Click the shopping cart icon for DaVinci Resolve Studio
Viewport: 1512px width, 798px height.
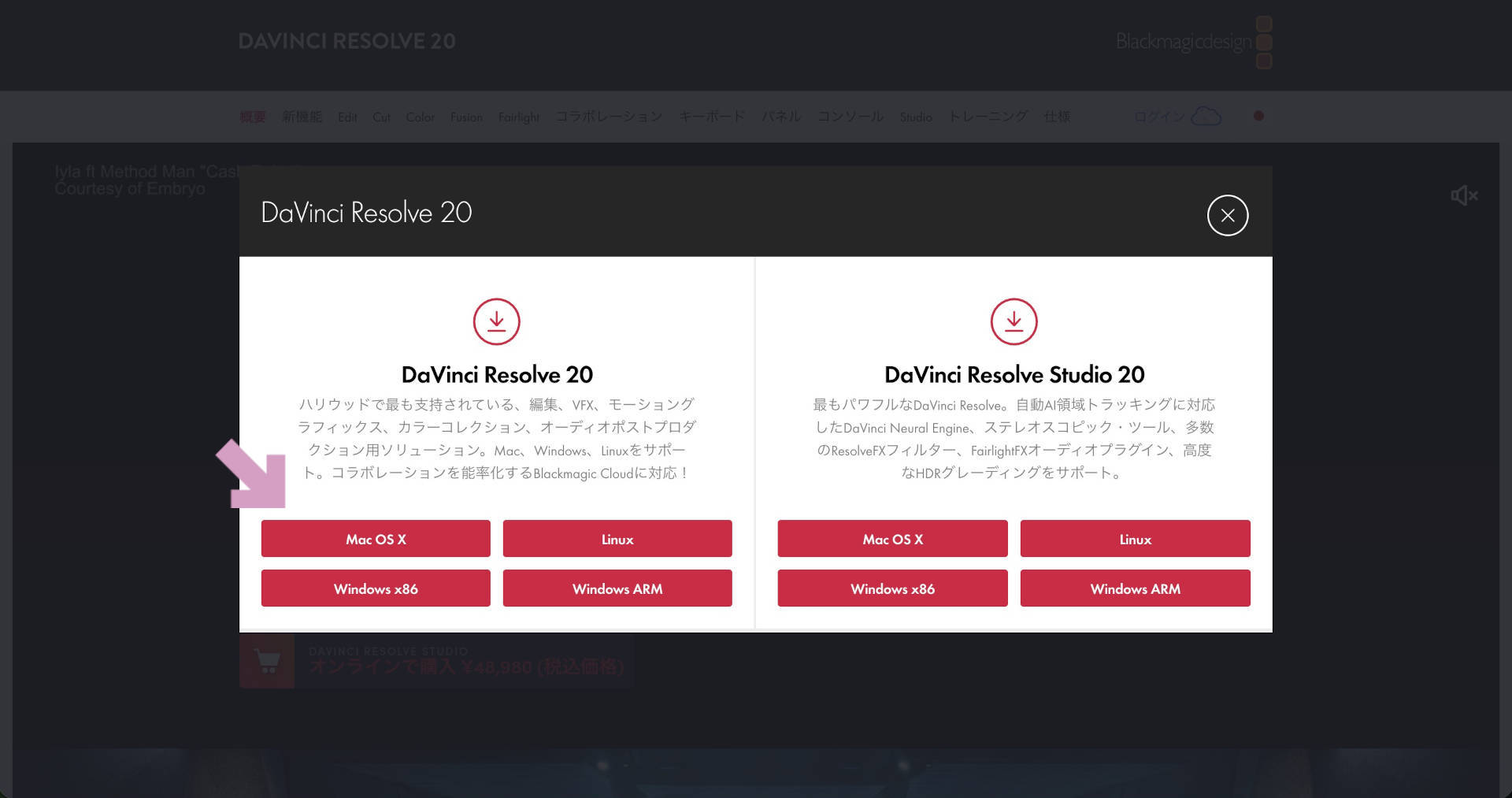[268, 662]
